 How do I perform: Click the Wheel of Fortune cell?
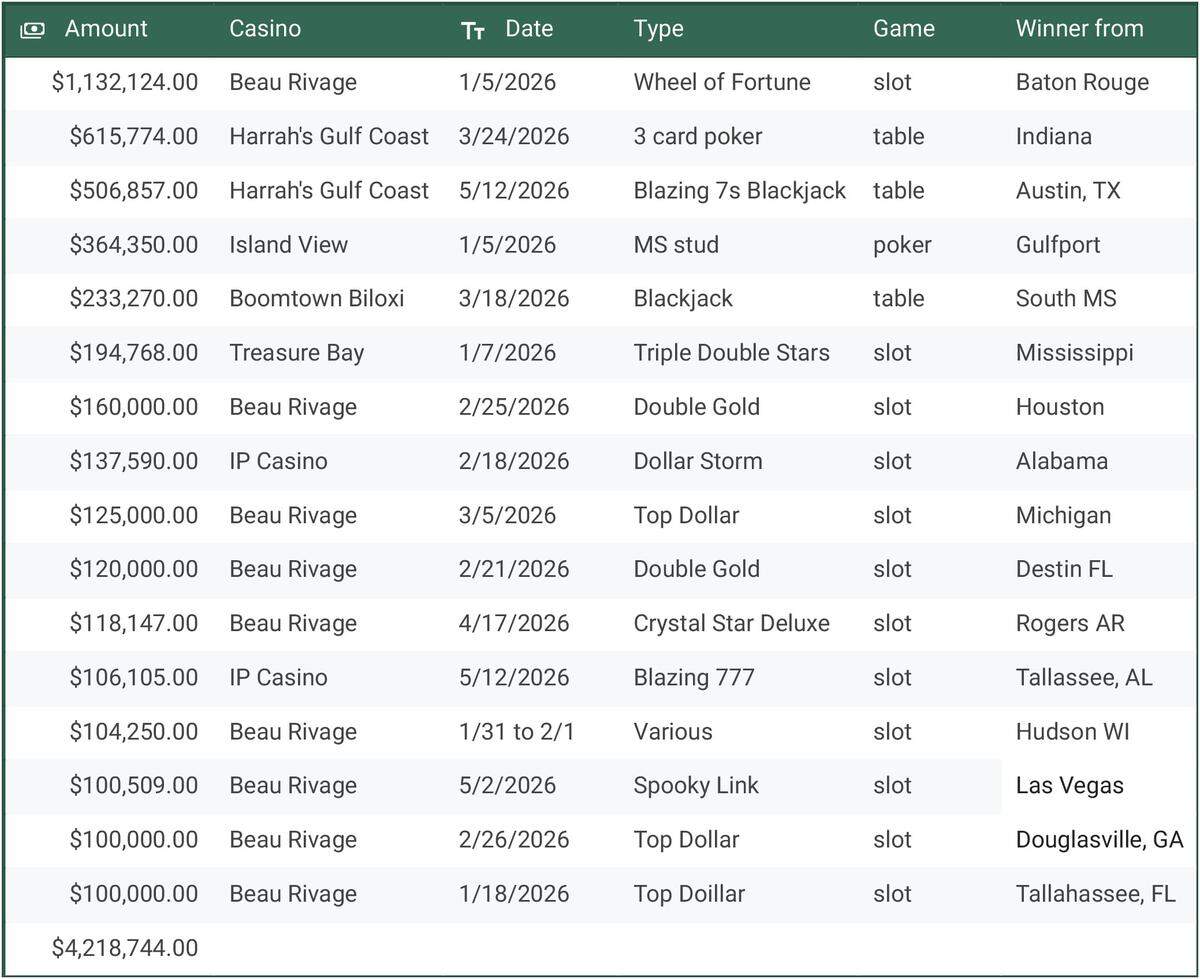tap(722, 82)
